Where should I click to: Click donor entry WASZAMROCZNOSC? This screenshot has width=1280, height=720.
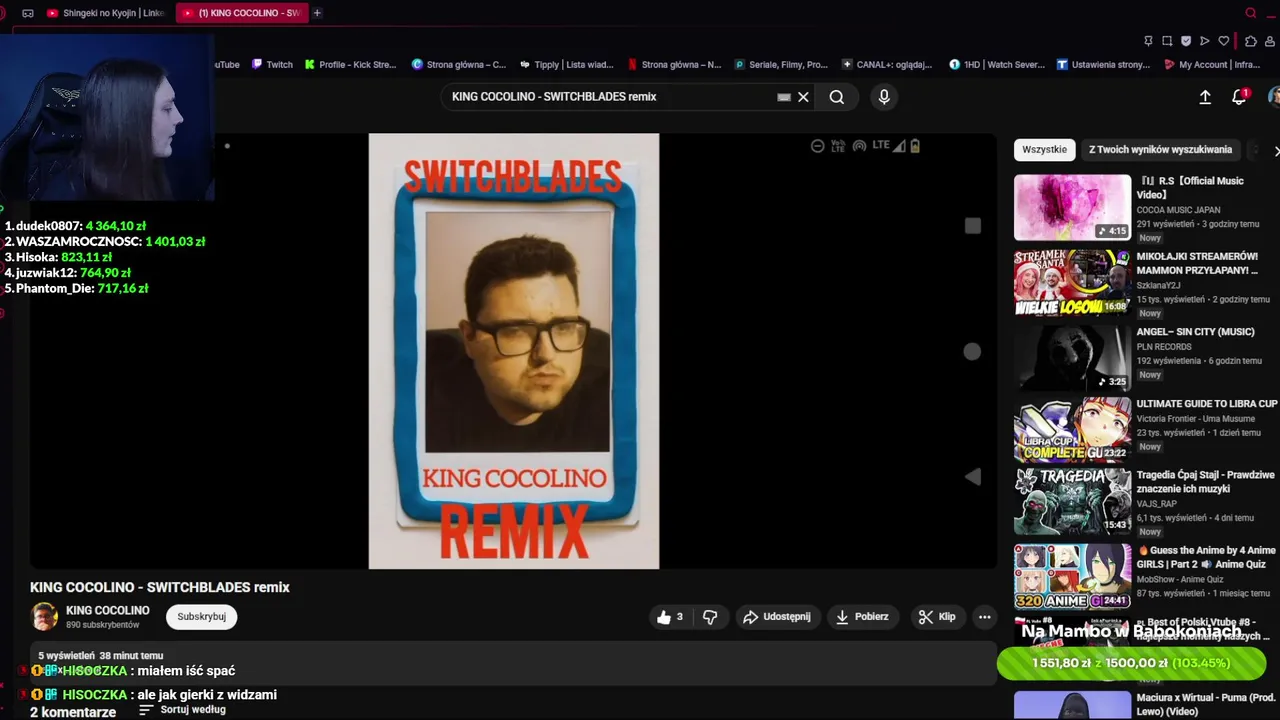(105, 242)
